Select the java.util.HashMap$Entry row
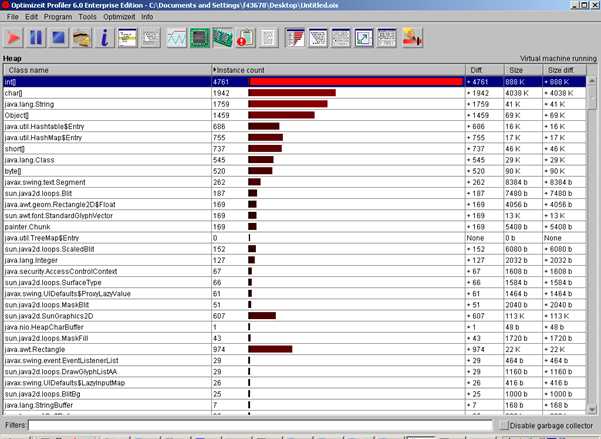Screen dimensions: 601x439 [295, 137]
